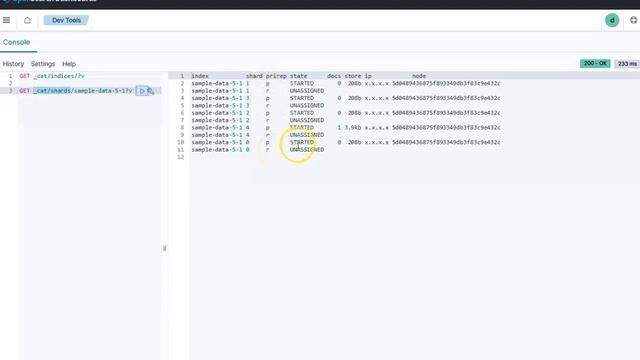
Task: Open console Settings
Action: 43,64
